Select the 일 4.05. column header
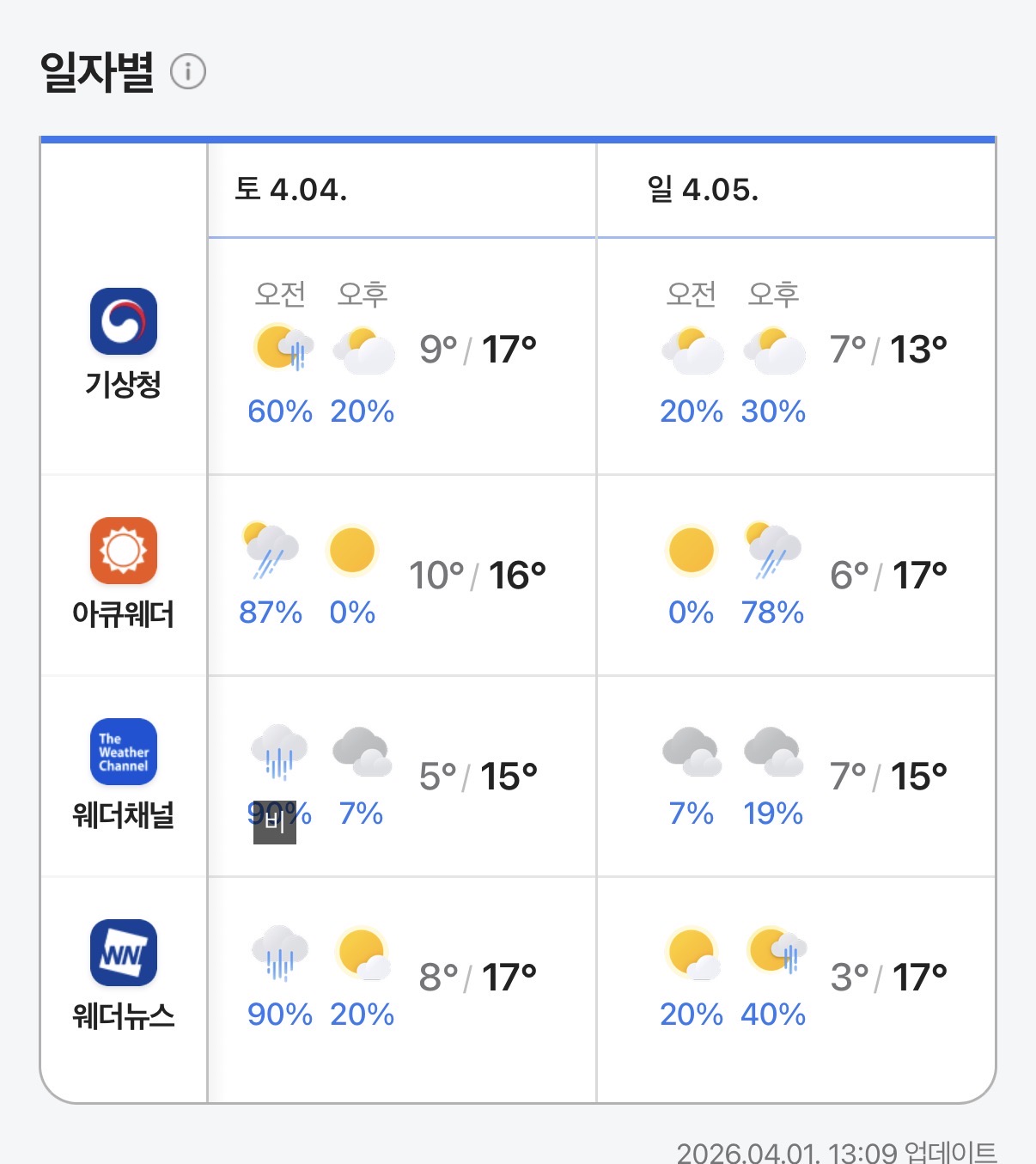The width and height of the screenshot is (1036, 1164). (x=703, y=189)
